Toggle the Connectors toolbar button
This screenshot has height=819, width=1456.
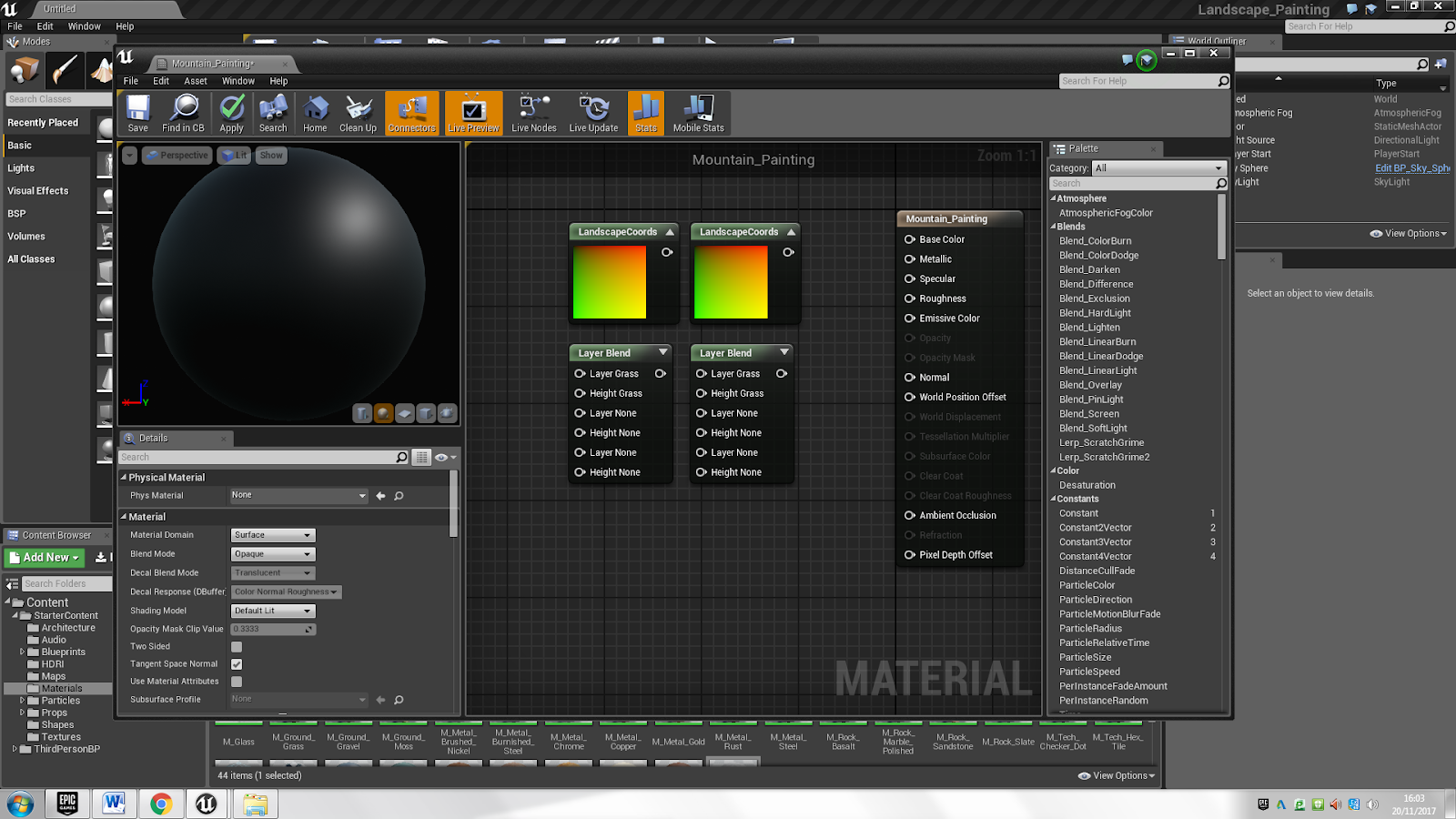pyautogui.click(x=411, y=114)
